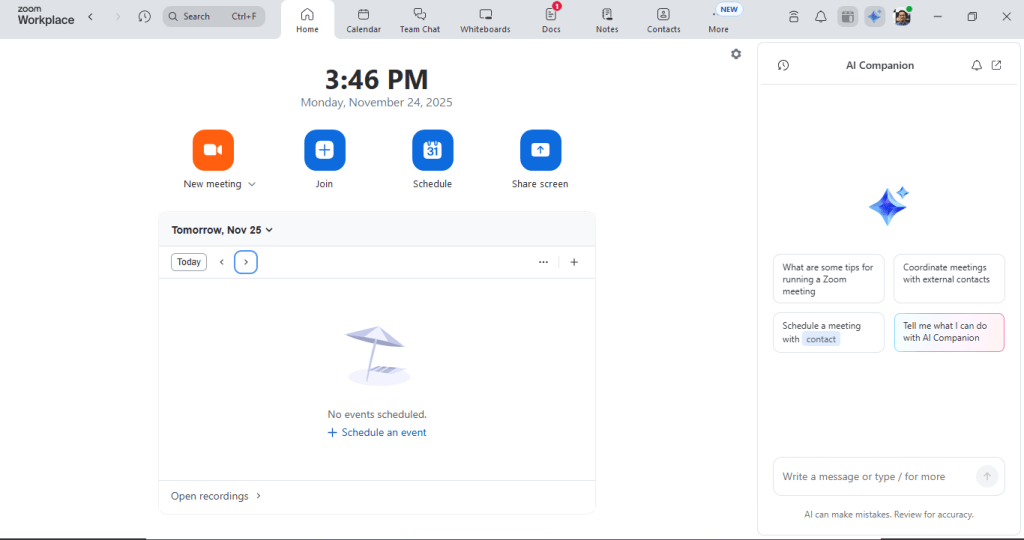Go back with the left navigation arrow

[91, 16]
